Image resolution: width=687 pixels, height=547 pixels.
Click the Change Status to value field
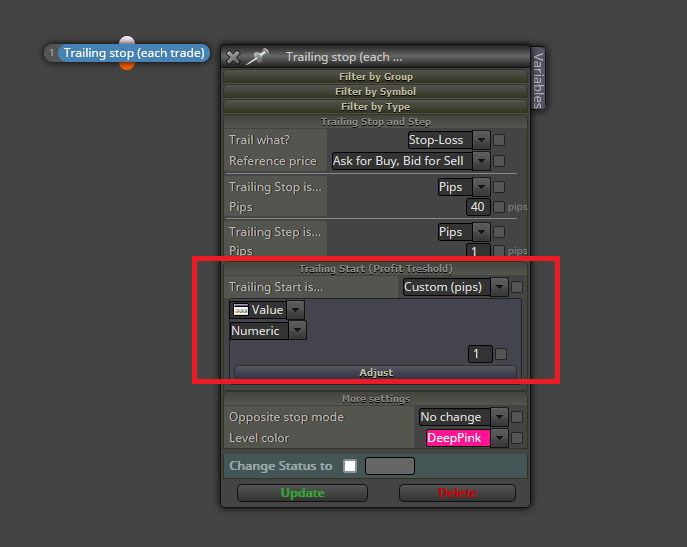click(x=390, y=466)
